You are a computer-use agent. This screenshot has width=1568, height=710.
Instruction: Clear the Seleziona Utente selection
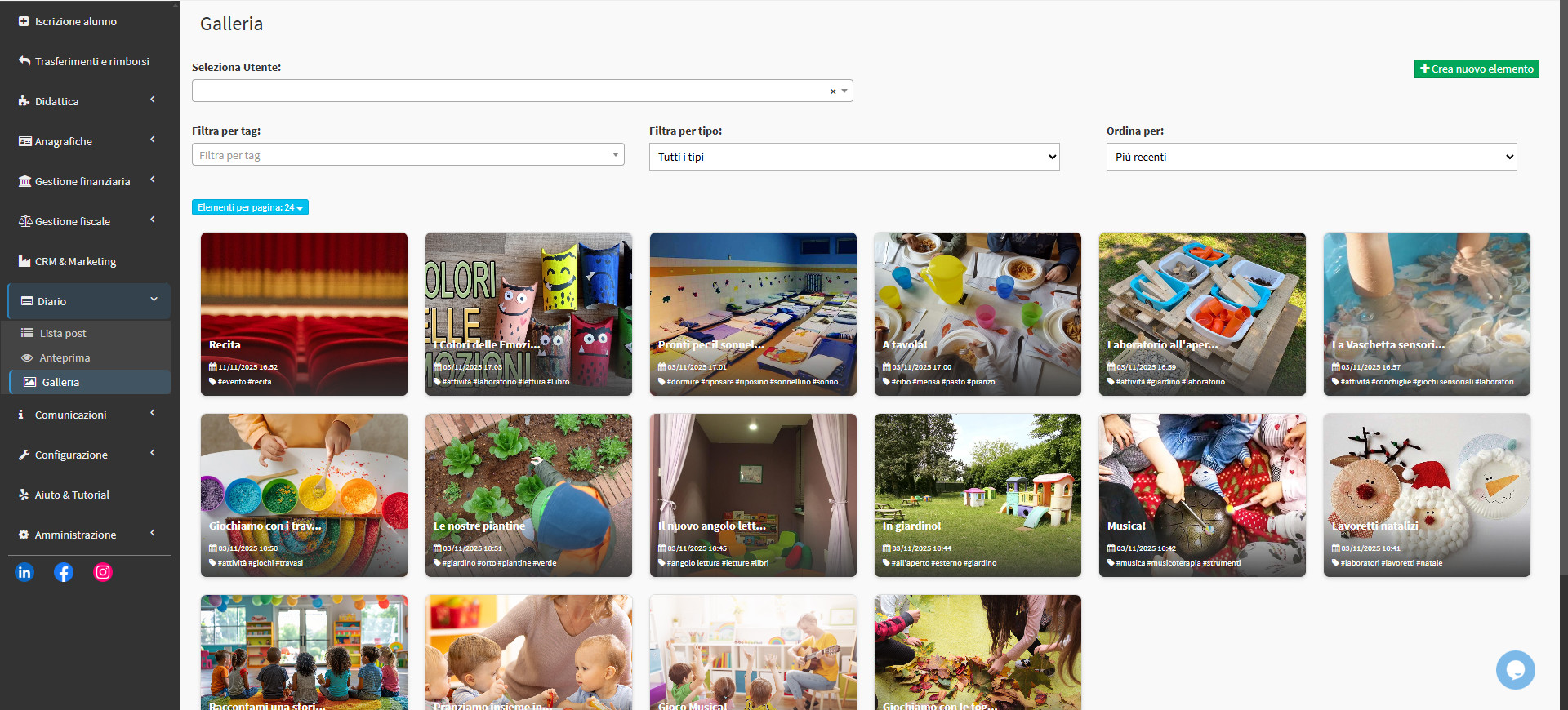click(832, 91)
